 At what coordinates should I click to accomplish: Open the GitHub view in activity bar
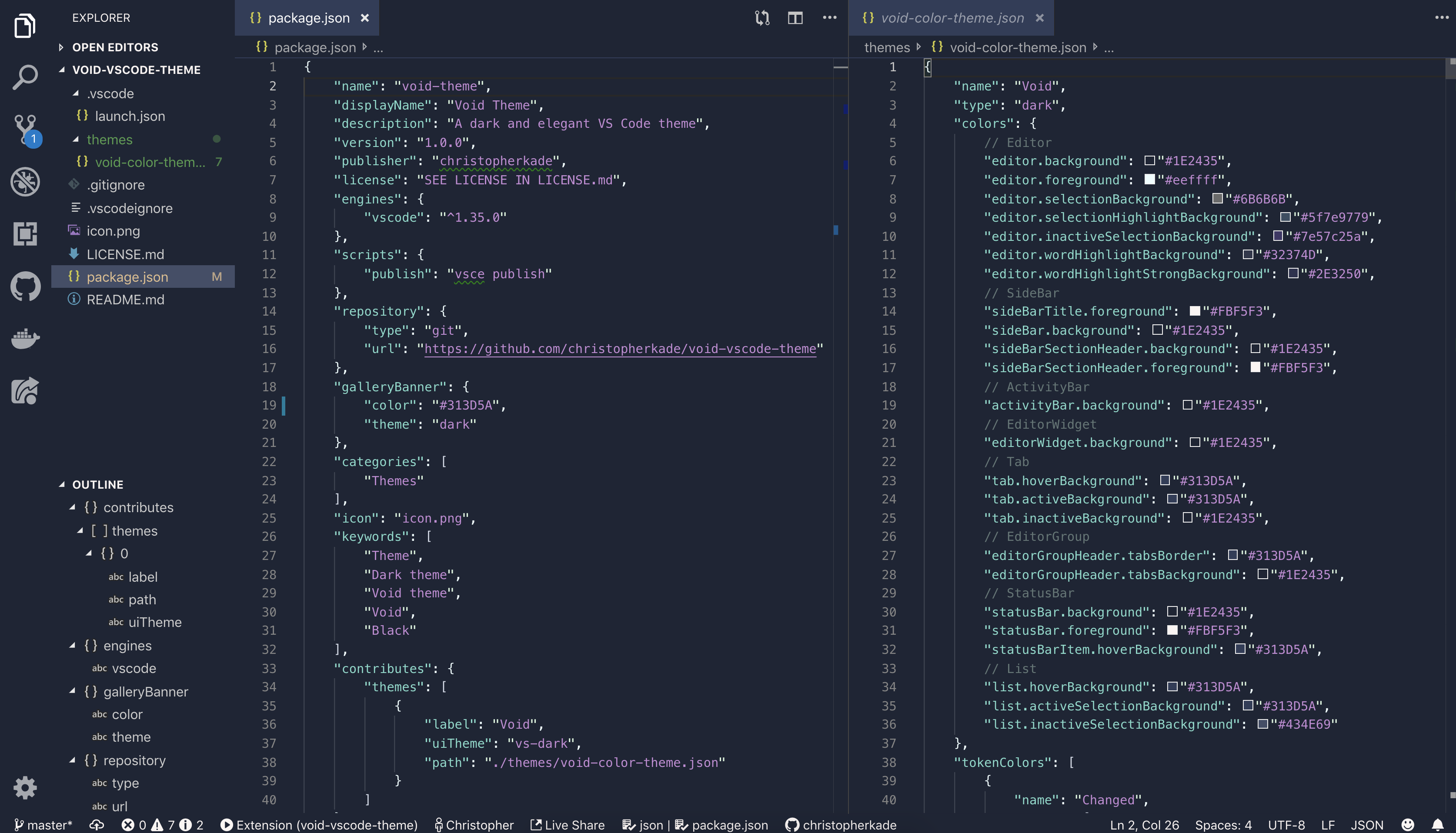pos(25,286)
